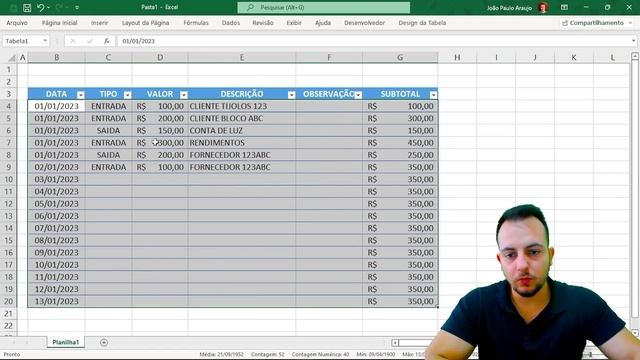Click the New Sheet plus icon
The image size is (640, 360).
[104, 342]
